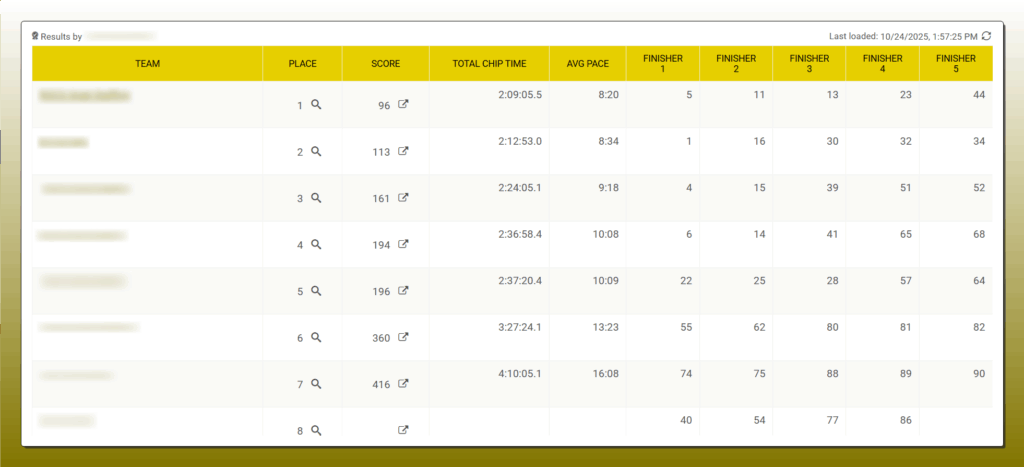The width and height of the screenshot is (1024, 467).
Task: Select the first-place team name
Action: tap(85, 96)
